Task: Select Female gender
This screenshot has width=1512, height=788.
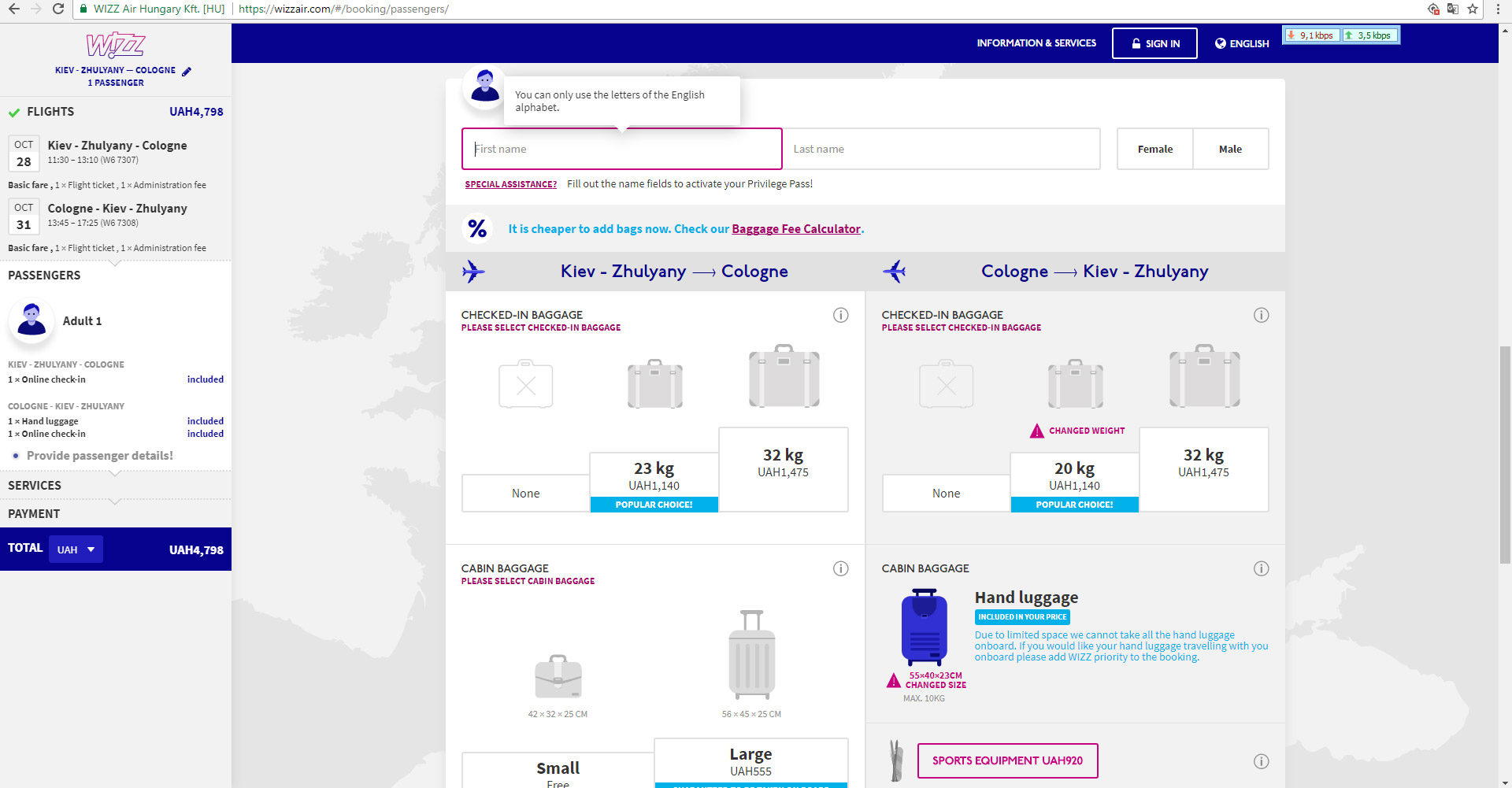Action: point(1154,149)
